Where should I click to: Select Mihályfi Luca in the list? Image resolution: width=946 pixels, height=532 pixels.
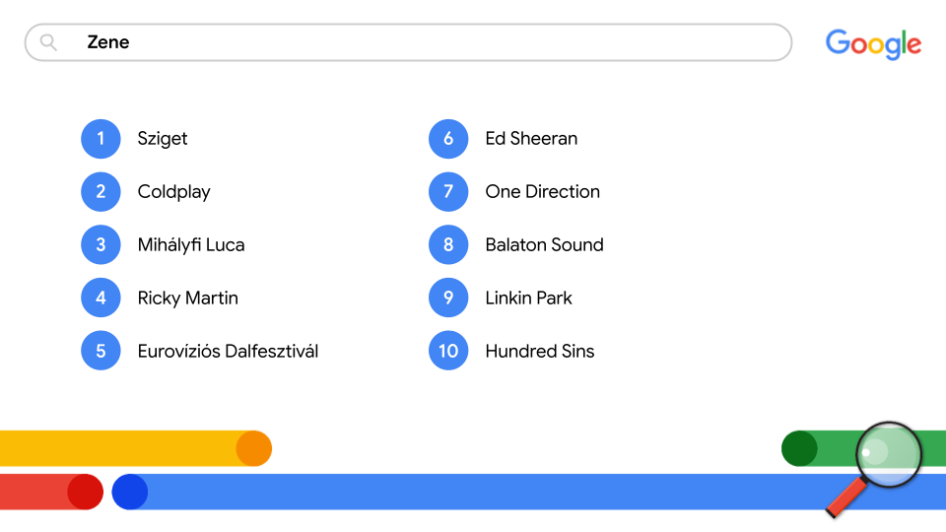point(191,245)
